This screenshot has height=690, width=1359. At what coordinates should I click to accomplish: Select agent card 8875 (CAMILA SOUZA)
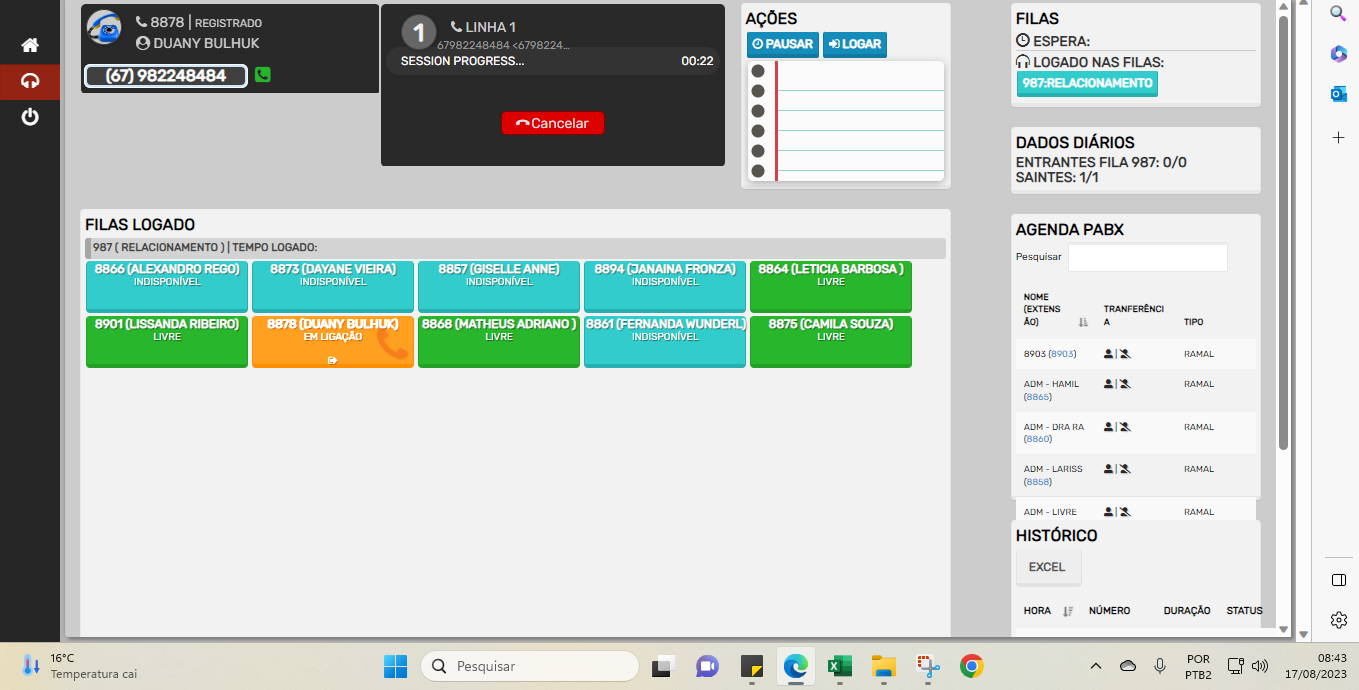tap(831, 341)
